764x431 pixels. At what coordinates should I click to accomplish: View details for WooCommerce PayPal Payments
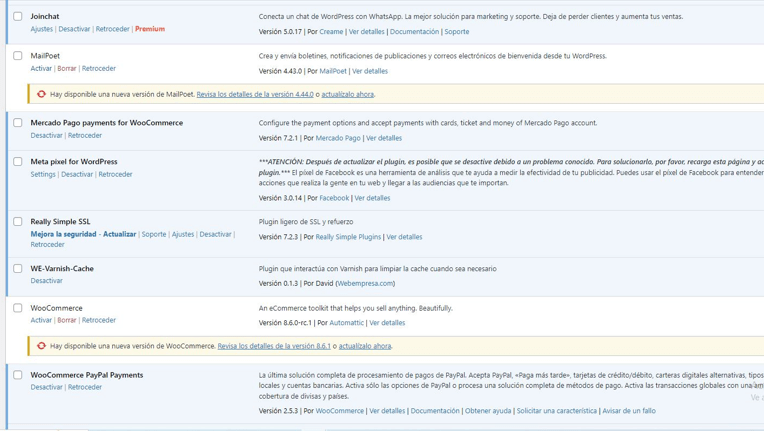[387, 411]
